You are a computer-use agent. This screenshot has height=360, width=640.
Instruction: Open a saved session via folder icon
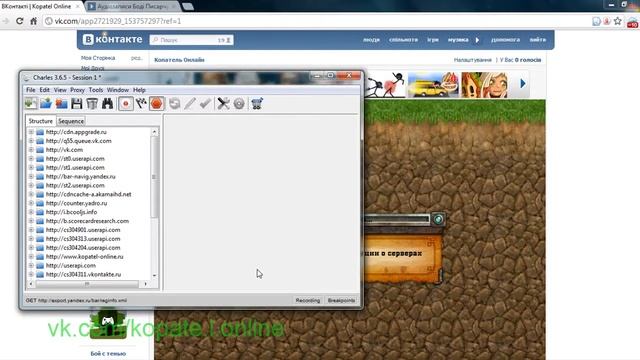pos(46,104)
